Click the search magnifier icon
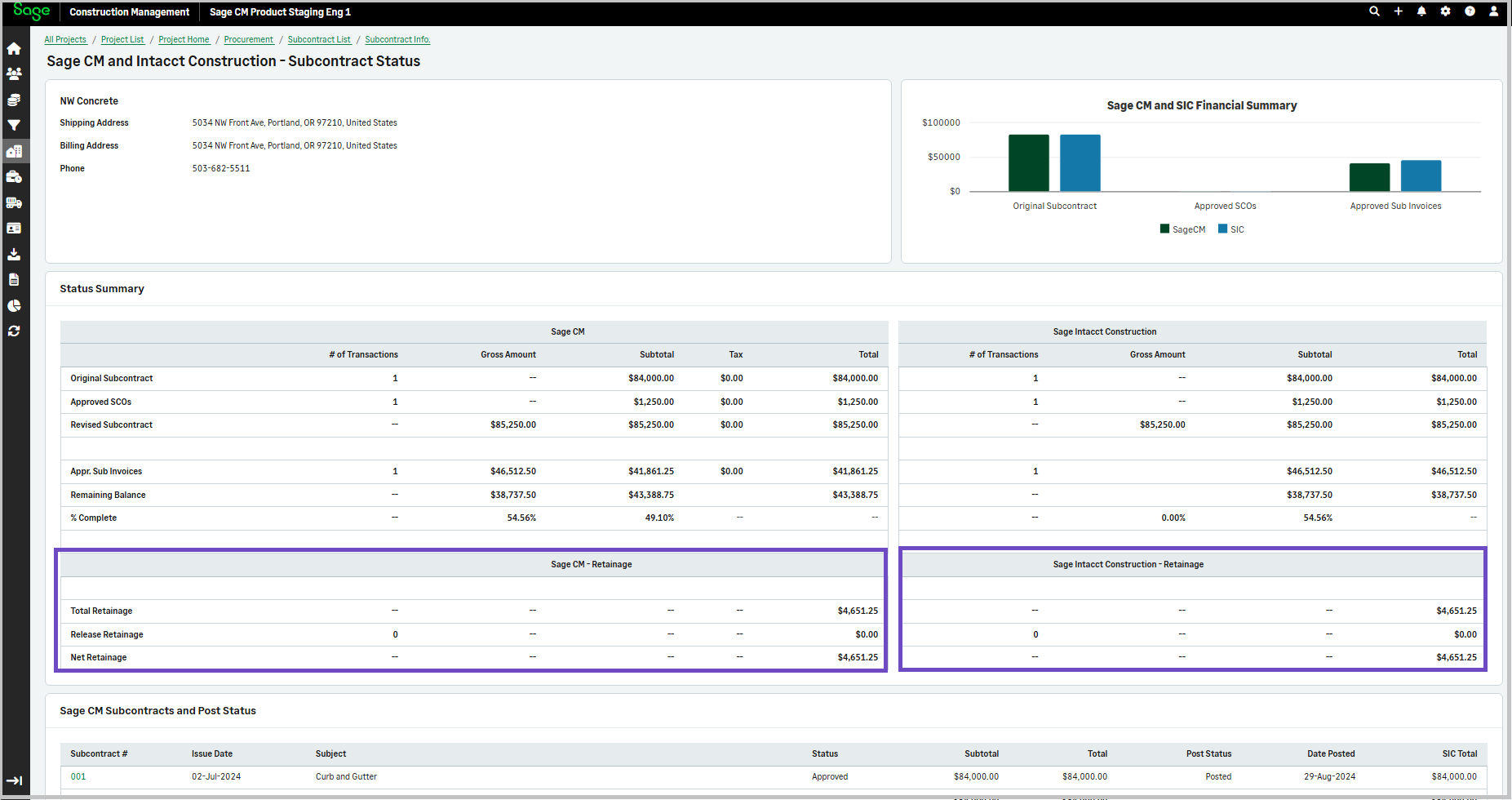The width and height of the screenshot is (1512, 800). (x=1374, y=11)
